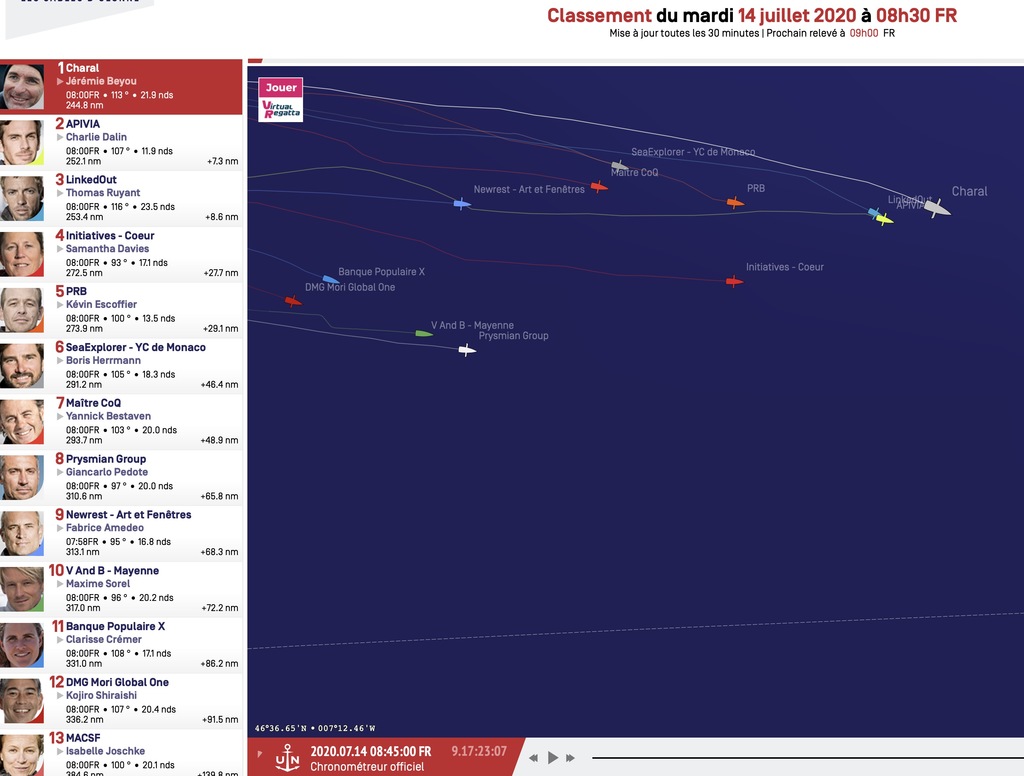Expand Jérémie Beyou skipper details arrow
Viewport: 1024px width, 776px height.
coord(60,82)
